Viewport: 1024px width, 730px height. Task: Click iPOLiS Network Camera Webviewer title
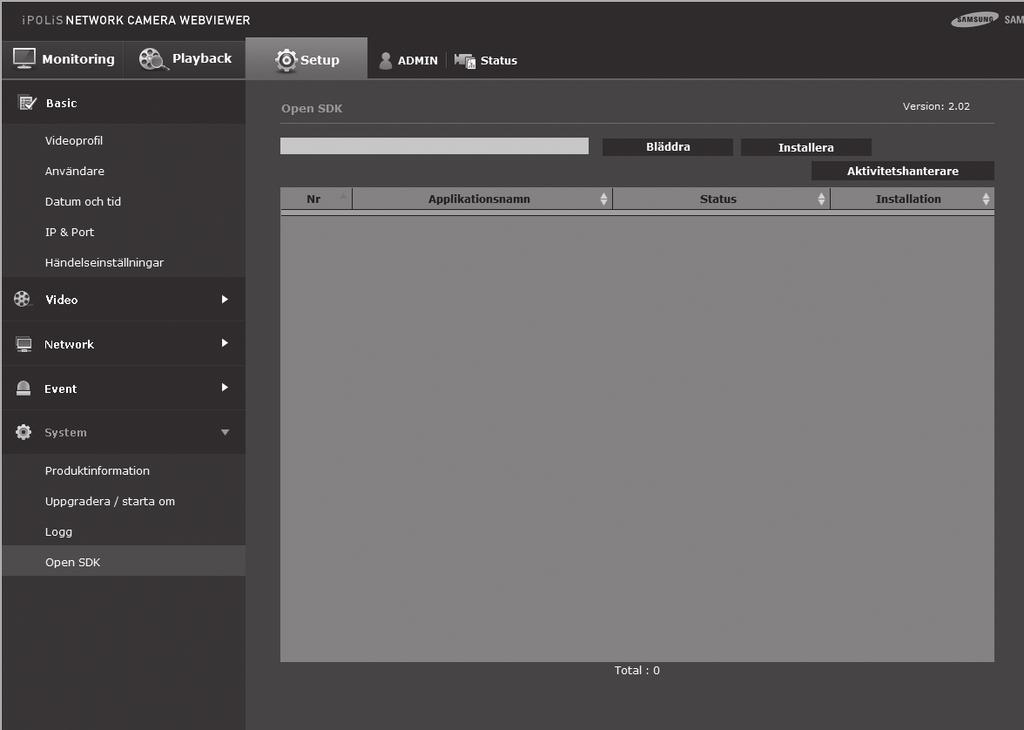click(136, 20)
